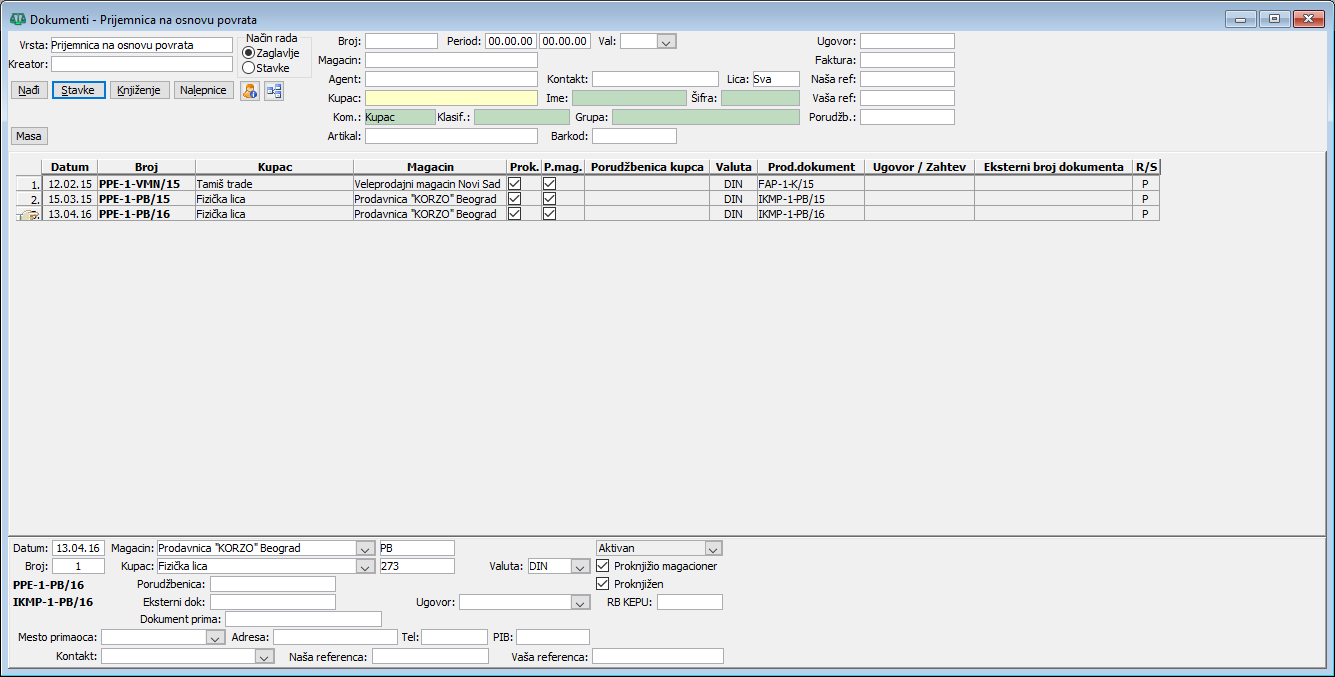Sort by Kupac column header
The height and width of the screenshot is (677, 1335).
274,167
